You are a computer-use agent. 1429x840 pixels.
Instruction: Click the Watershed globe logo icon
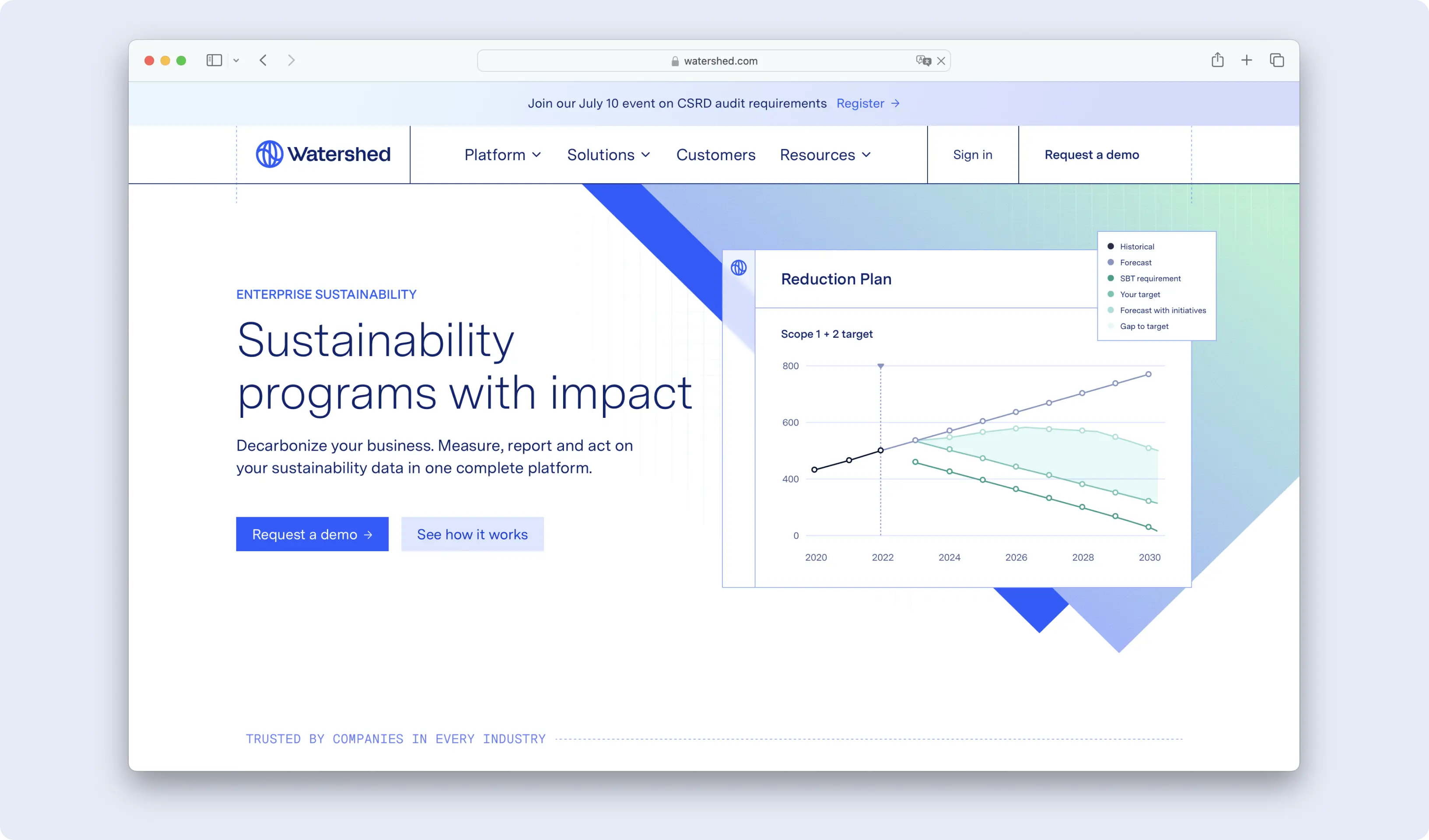point(270,154)
